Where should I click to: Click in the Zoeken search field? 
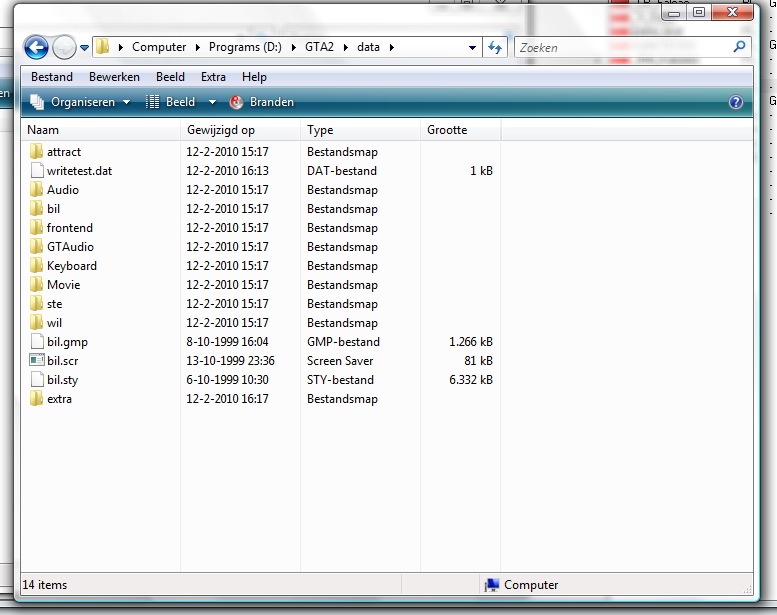(620, 47)
